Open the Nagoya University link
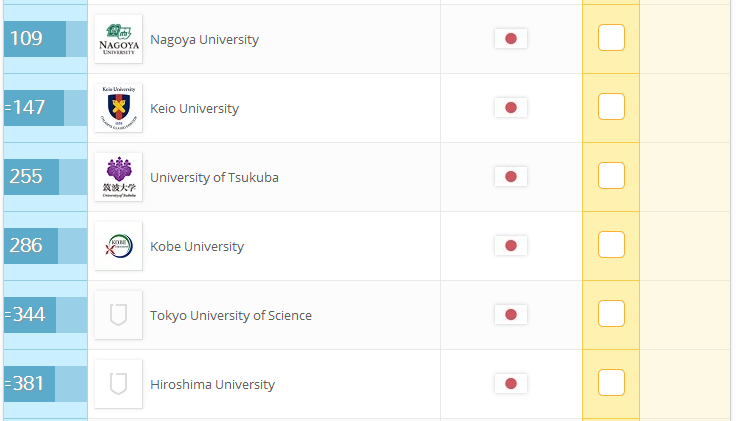 tap(204, 40)
